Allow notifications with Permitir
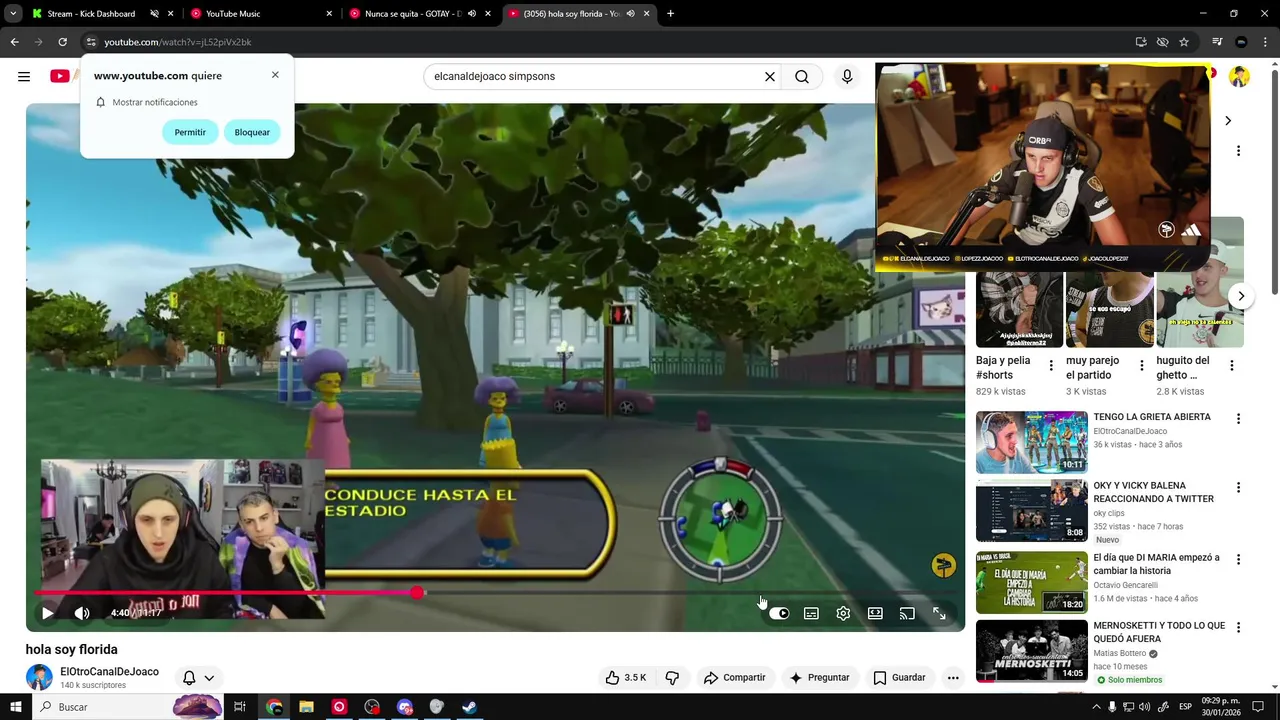The height and width of the screenshot is (720, 1280). tap(190, 132)
